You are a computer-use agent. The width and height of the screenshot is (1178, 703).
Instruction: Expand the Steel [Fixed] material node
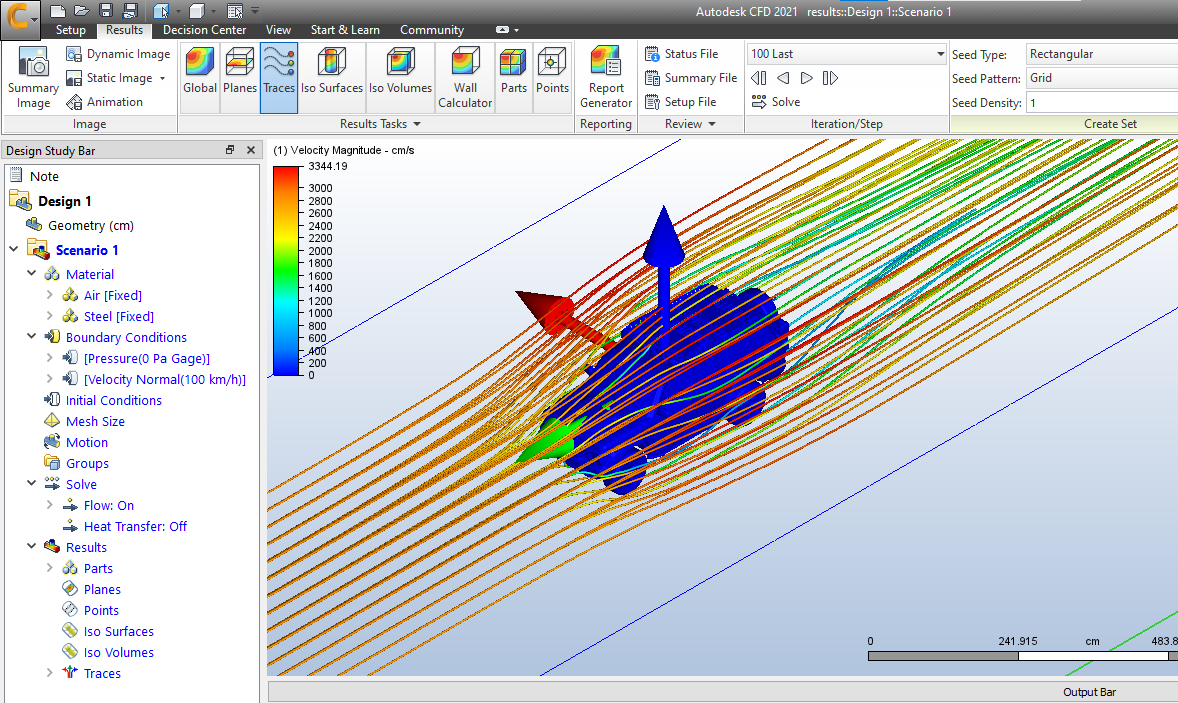pyautogui.click(x=50, y=316)
